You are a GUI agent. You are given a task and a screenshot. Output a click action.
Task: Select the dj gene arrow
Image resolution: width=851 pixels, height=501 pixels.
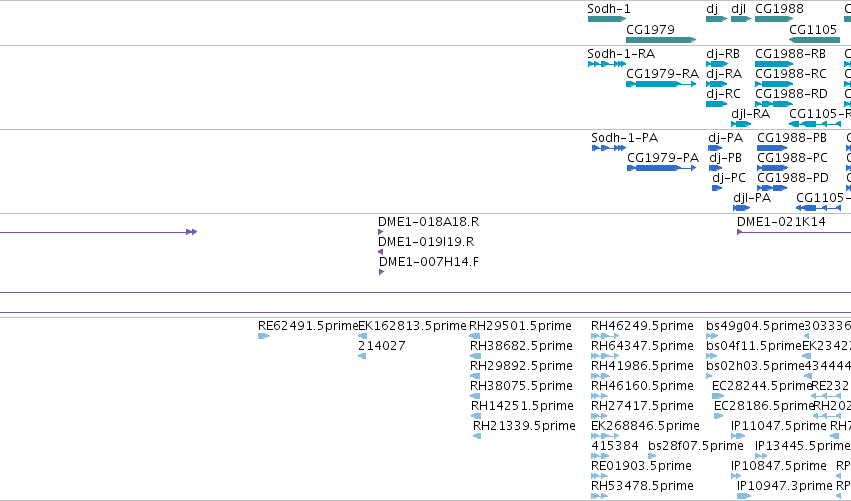[x=716, y=19]
